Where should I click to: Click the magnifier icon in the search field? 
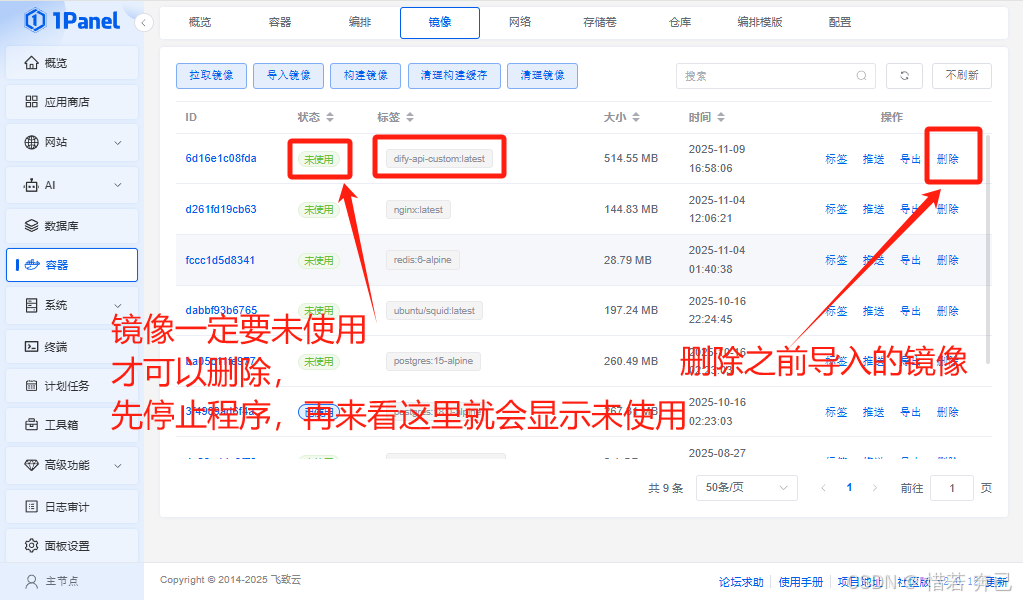coord(861,76)
